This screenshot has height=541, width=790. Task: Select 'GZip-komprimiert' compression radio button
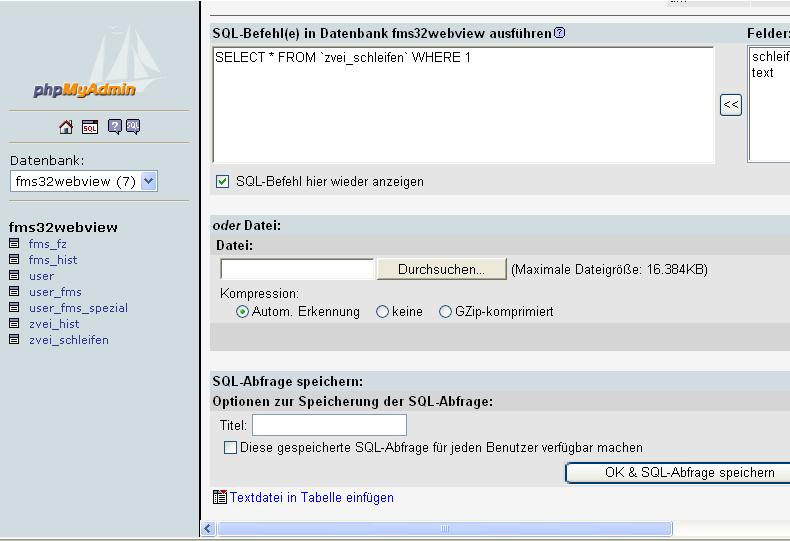pos(446,312)
